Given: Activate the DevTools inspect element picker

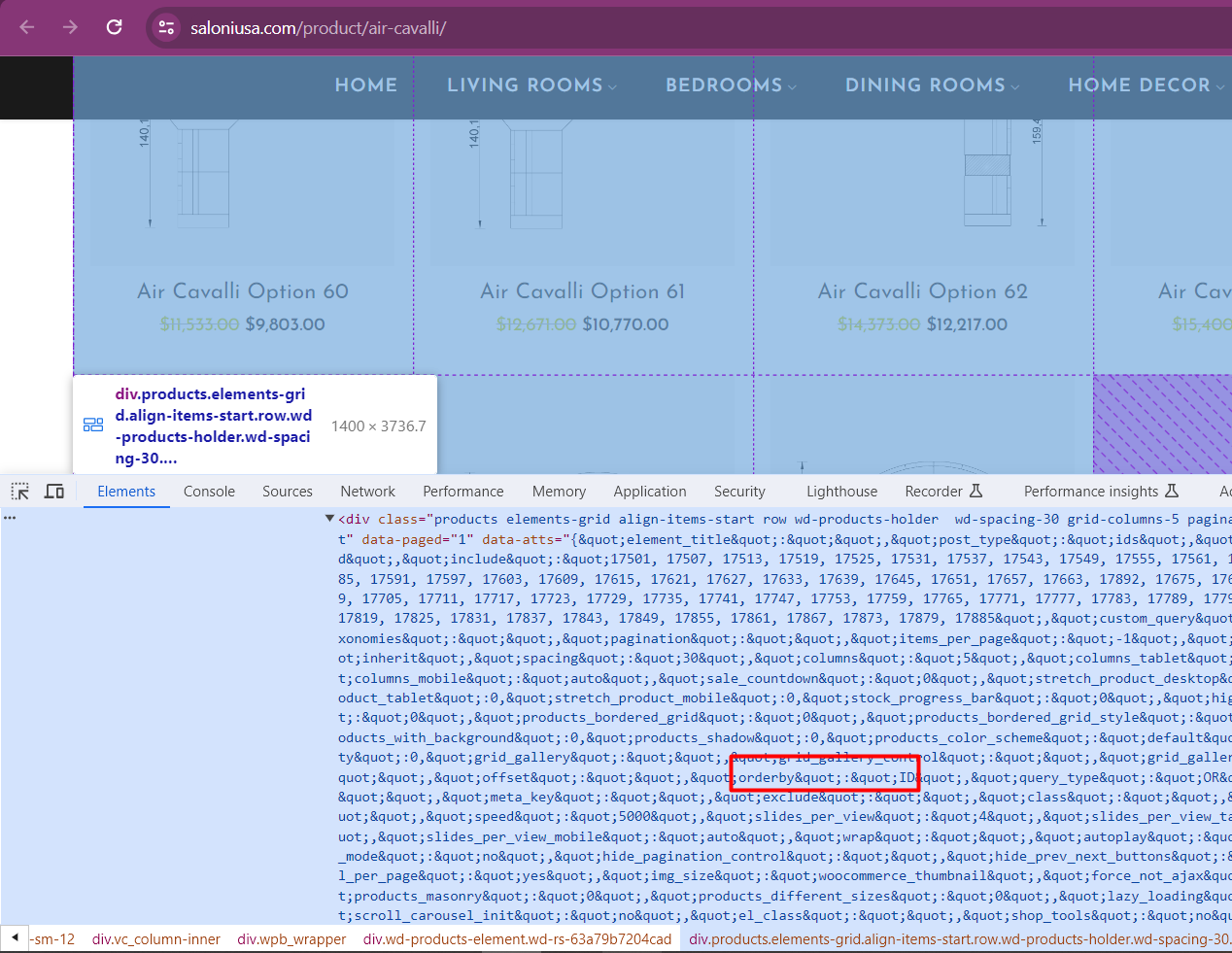Looking at the screenshot, I should coord(19,492).
